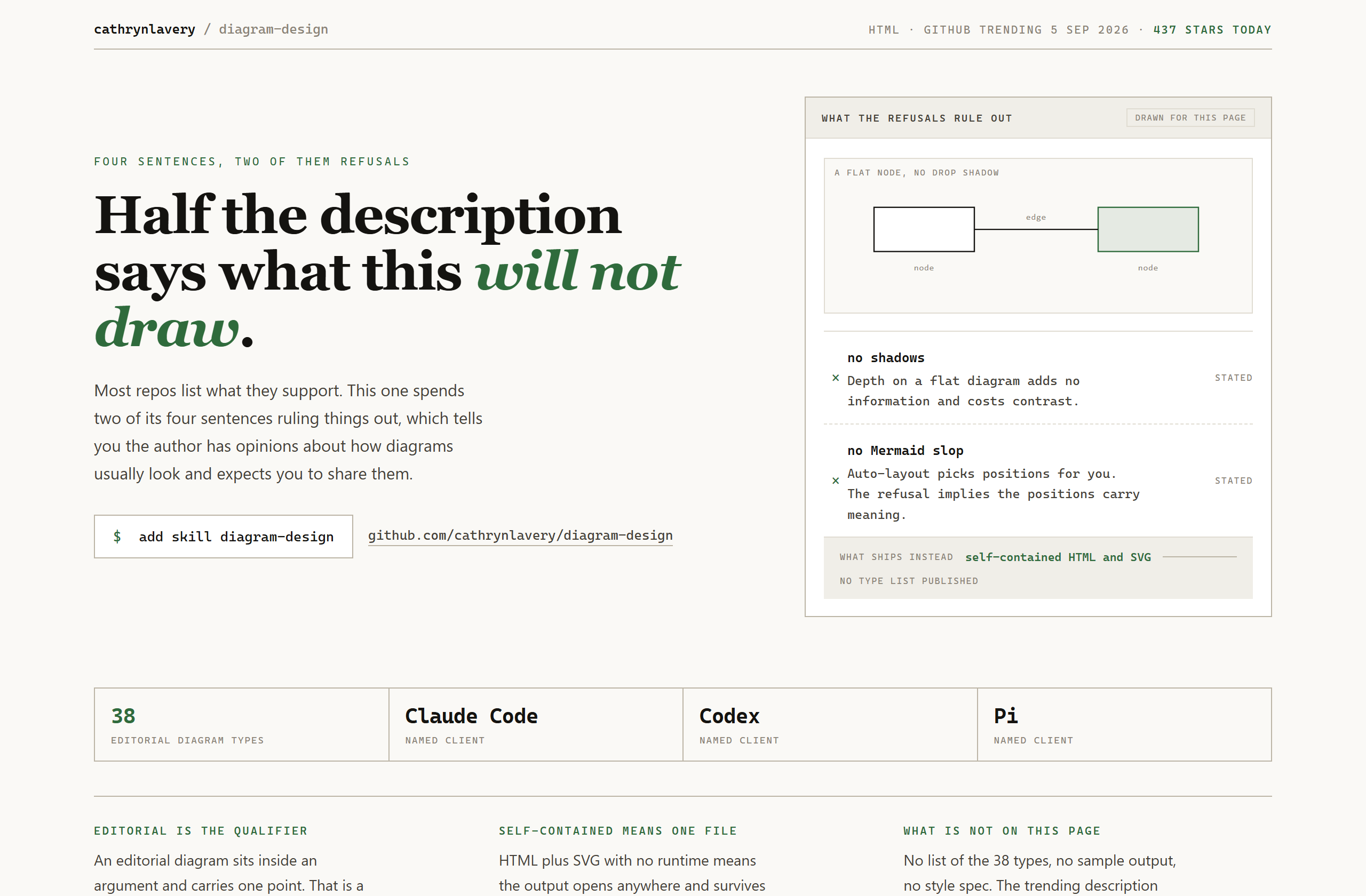Click the 38 editorial diagram types stat
Image resolution: width=1366 pixels, height=896 pixels.
click(x=242, y=724)
